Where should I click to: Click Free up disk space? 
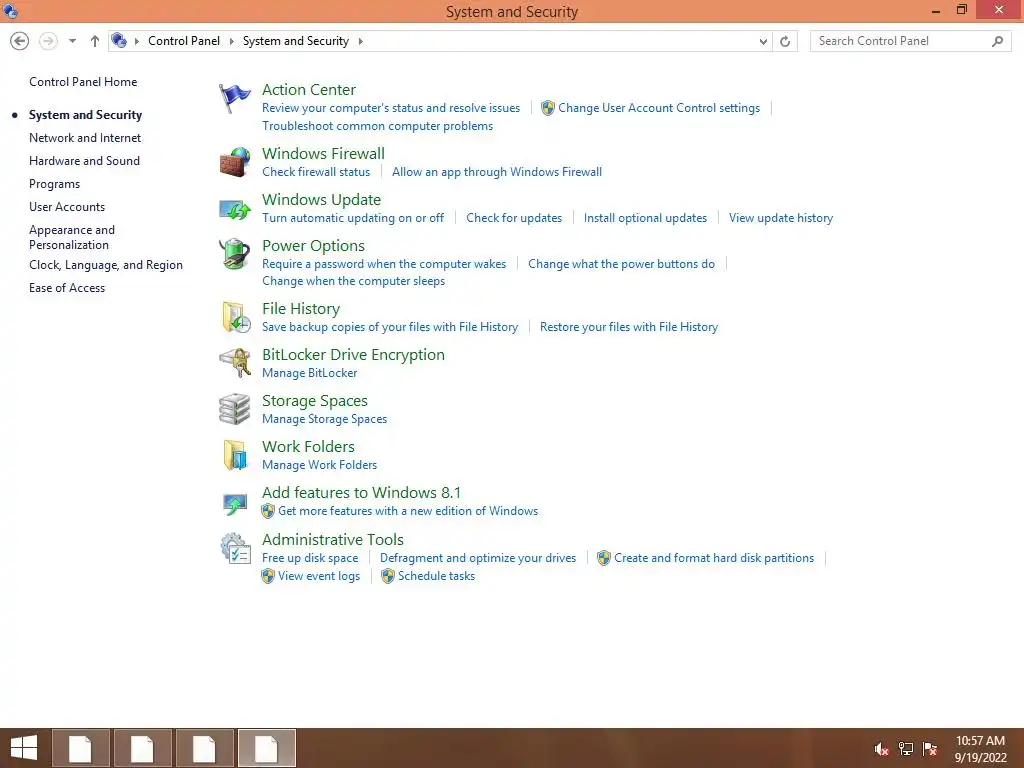click(310, 558)
